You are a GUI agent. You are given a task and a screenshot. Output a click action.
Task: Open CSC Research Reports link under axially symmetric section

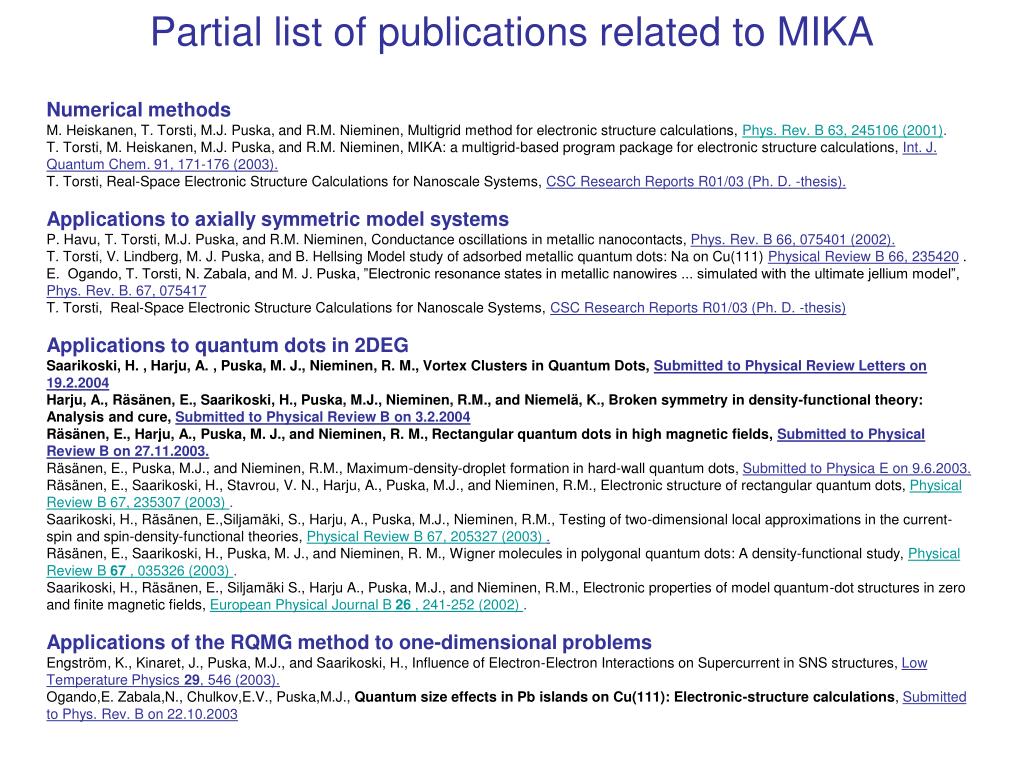tap(697, 308)
